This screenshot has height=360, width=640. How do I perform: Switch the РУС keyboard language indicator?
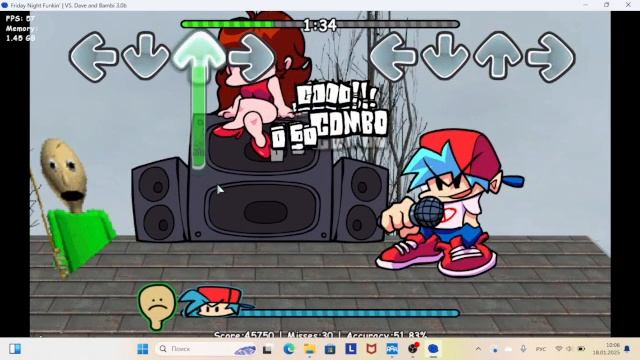(x=541, y=349)
